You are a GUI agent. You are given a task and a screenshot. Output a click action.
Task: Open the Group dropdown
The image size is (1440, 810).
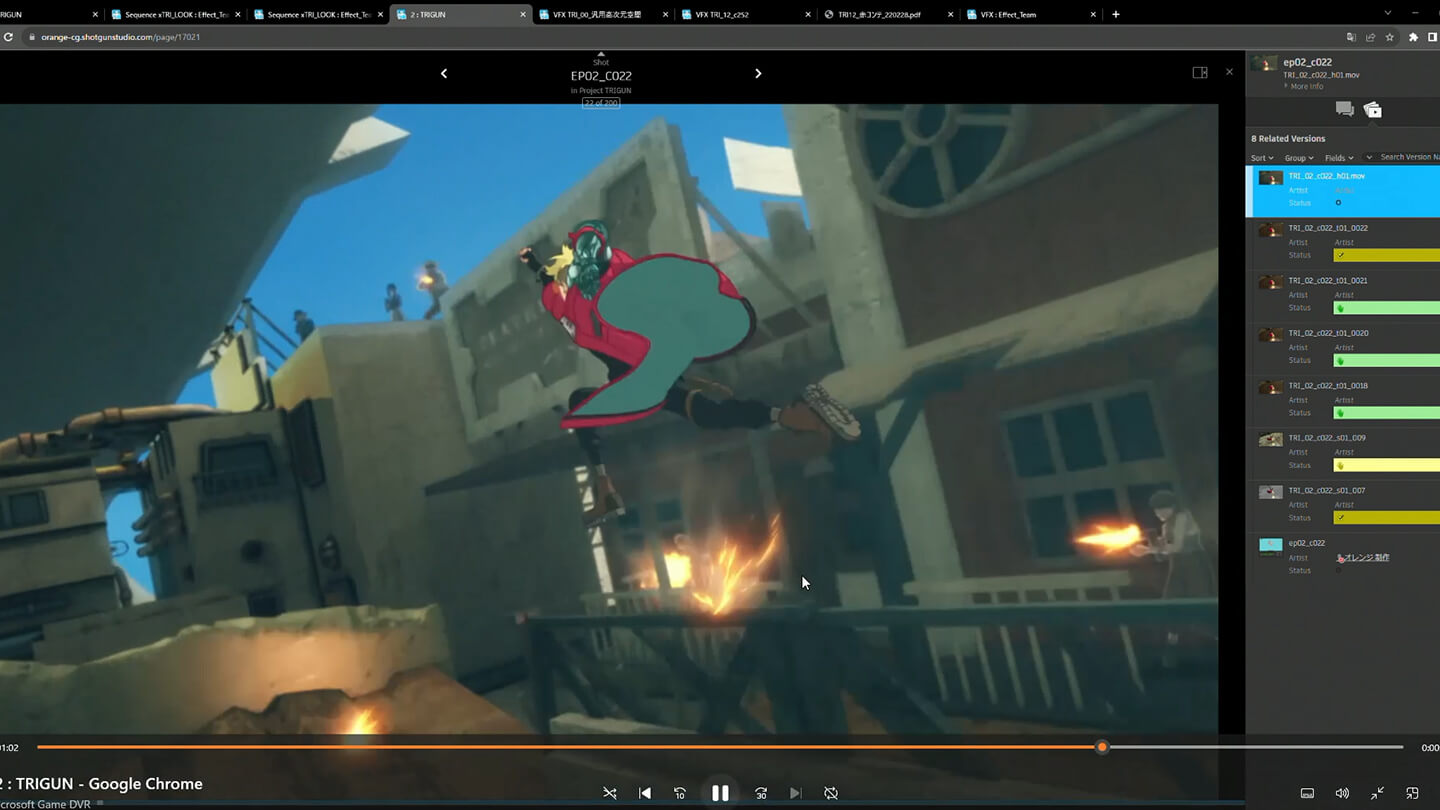point(1299,158)
